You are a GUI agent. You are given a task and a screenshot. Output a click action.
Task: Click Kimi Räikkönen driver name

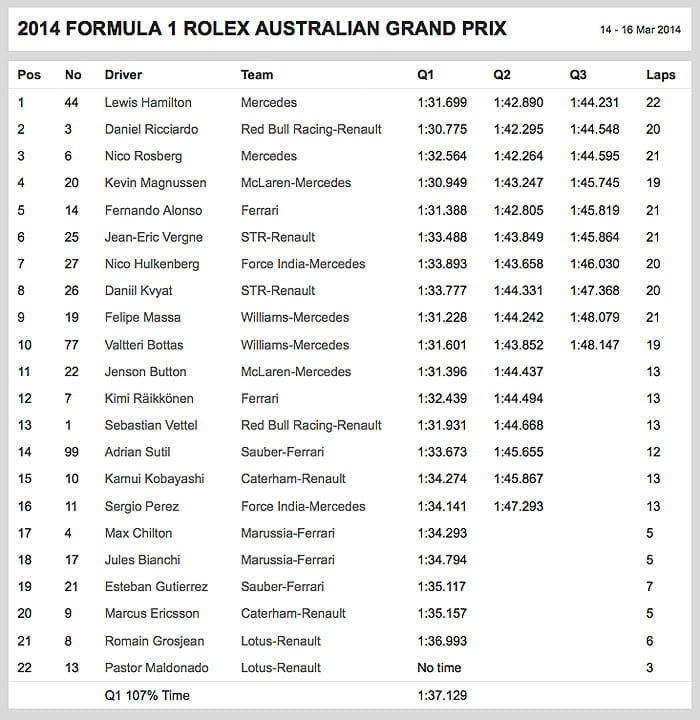point(149,399)
